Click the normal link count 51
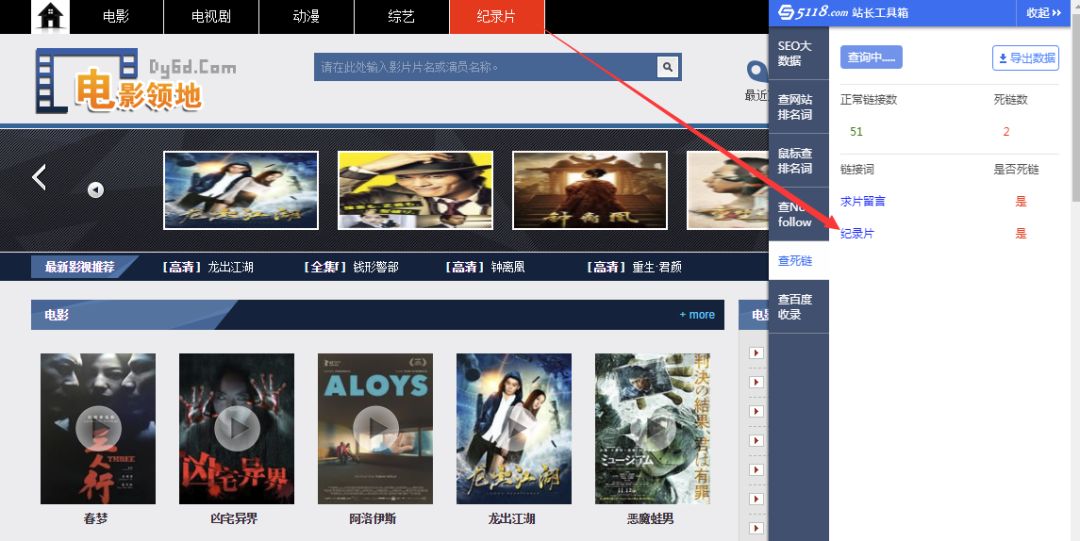Viewport: 1080px width, 541px height. tap(856, 132)
